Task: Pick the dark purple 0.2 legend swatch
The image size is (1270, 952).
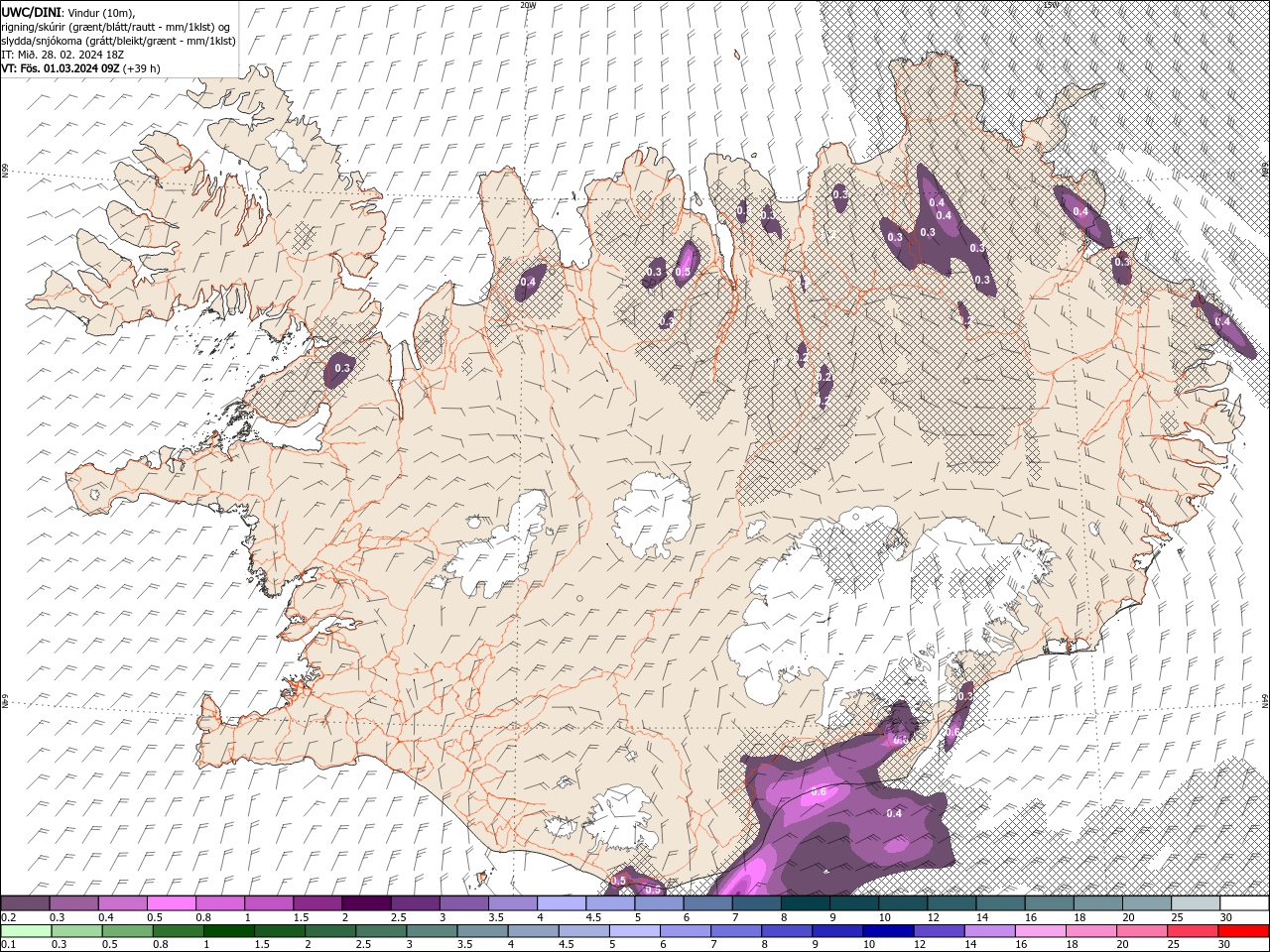Action: click(x=25, y=903)
